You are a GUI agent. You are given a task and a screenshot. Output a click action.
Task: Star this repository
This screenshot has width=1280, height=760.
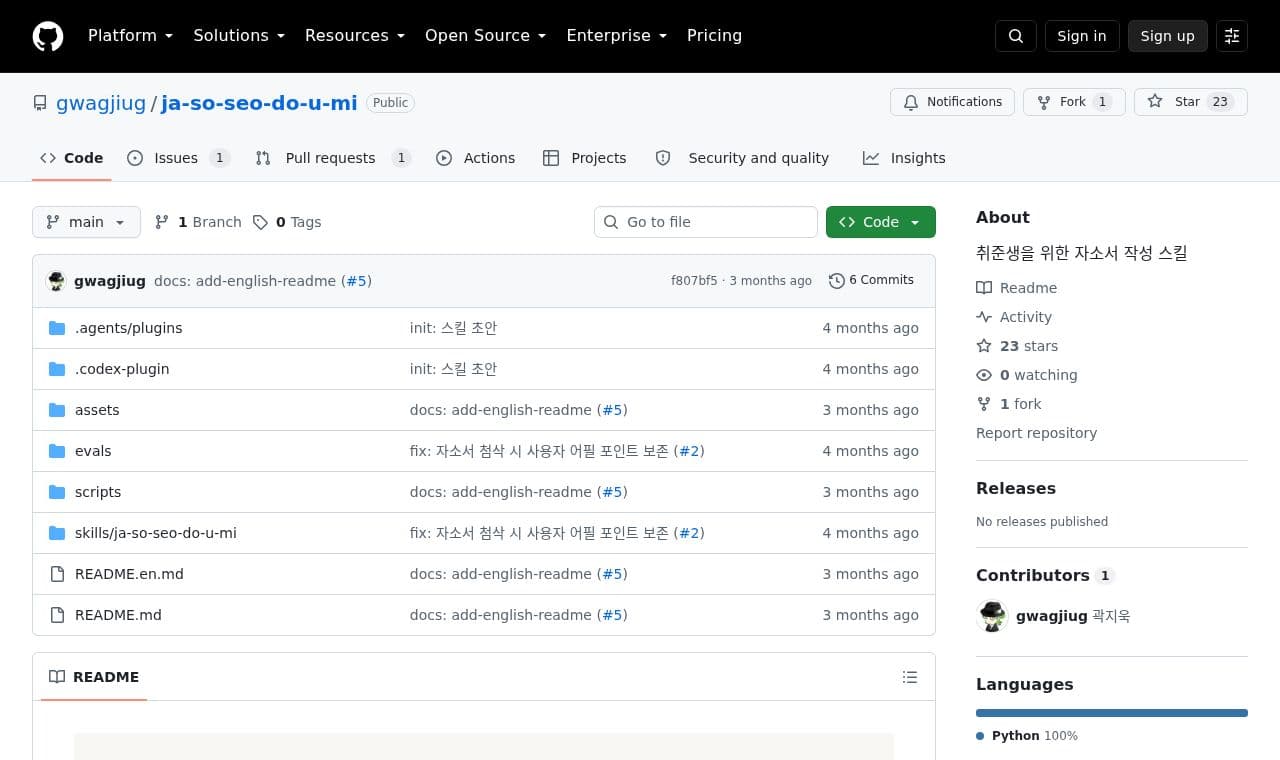[1190, 102]
